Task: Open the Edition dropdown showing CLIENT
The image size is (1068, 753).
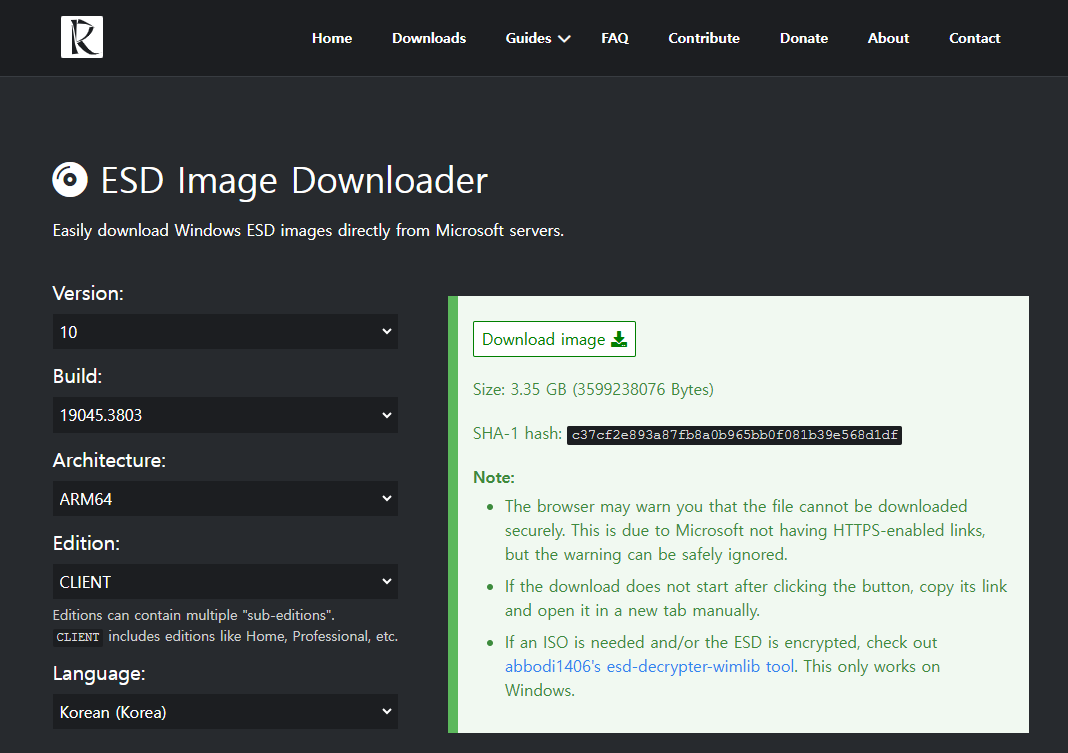Action: click(x=225, y=581)
